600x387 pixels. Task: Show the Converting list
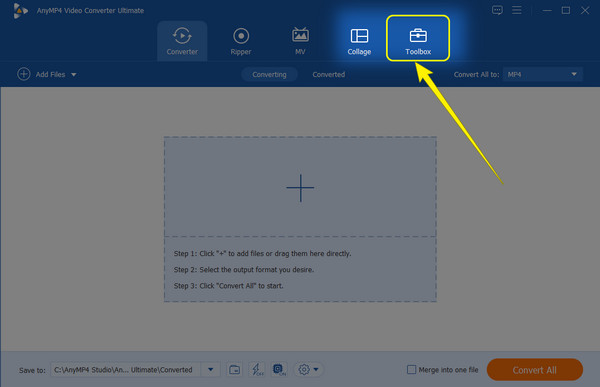pyautogui.click(x=269, y=74)
